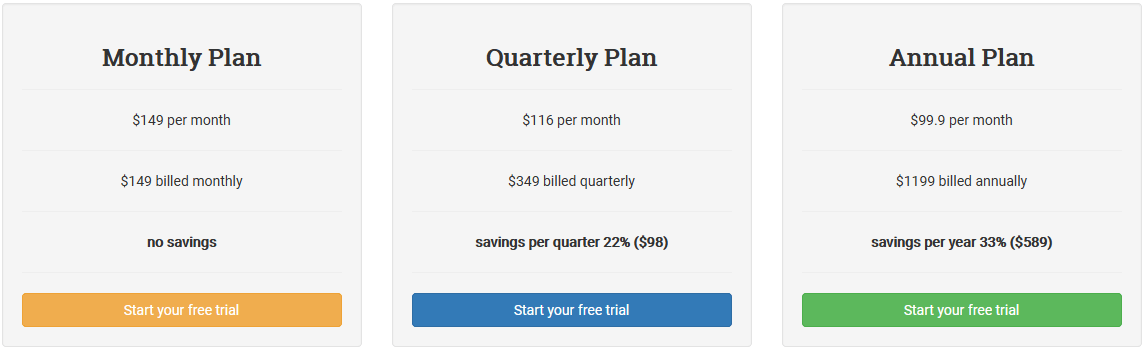Click the green free trial button
The image size is (1145, 364).
point(962,310)
